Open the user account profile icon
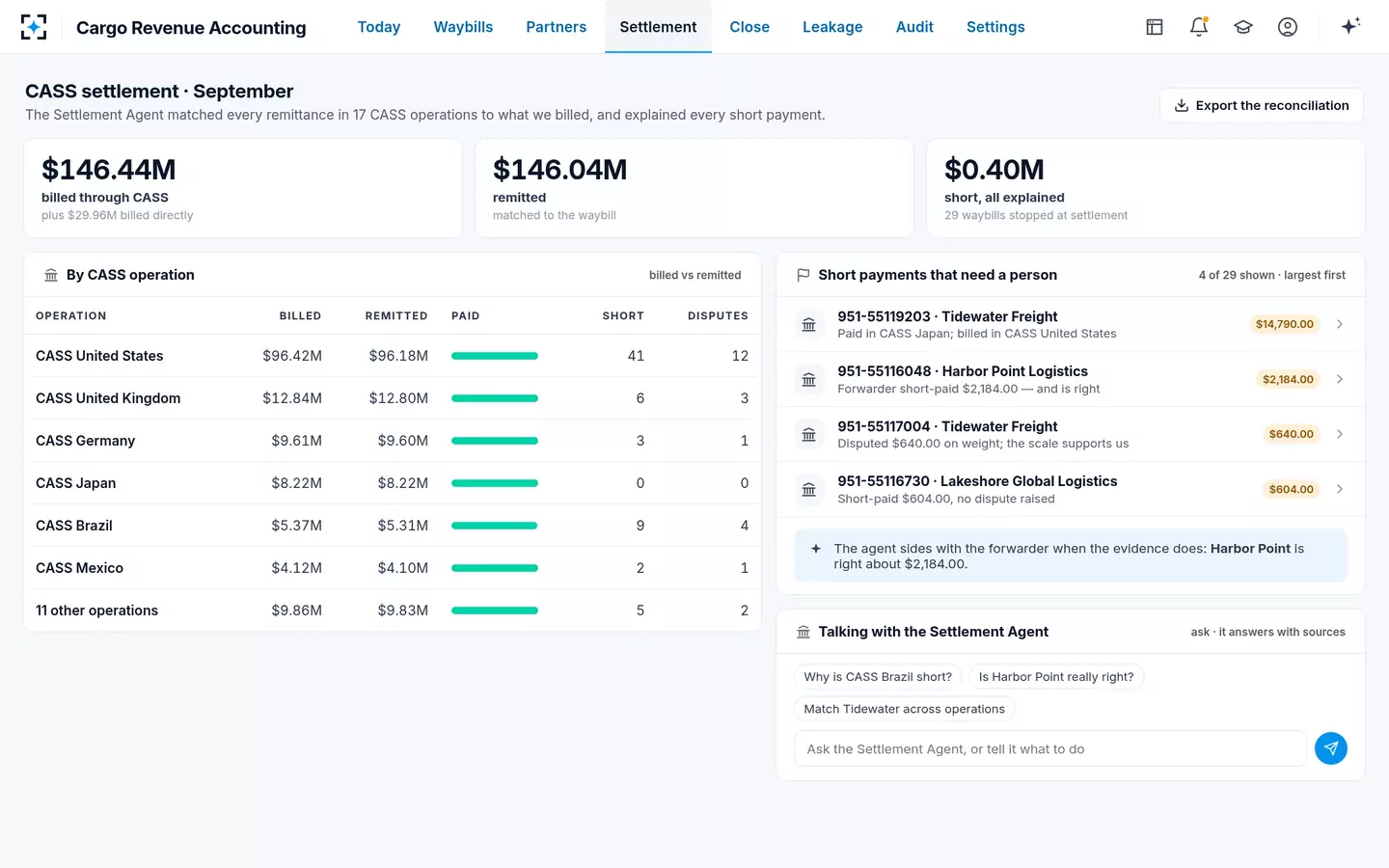Image resolution: width=1389 pixels, height=868 pixels. (x=1288, y=27)
